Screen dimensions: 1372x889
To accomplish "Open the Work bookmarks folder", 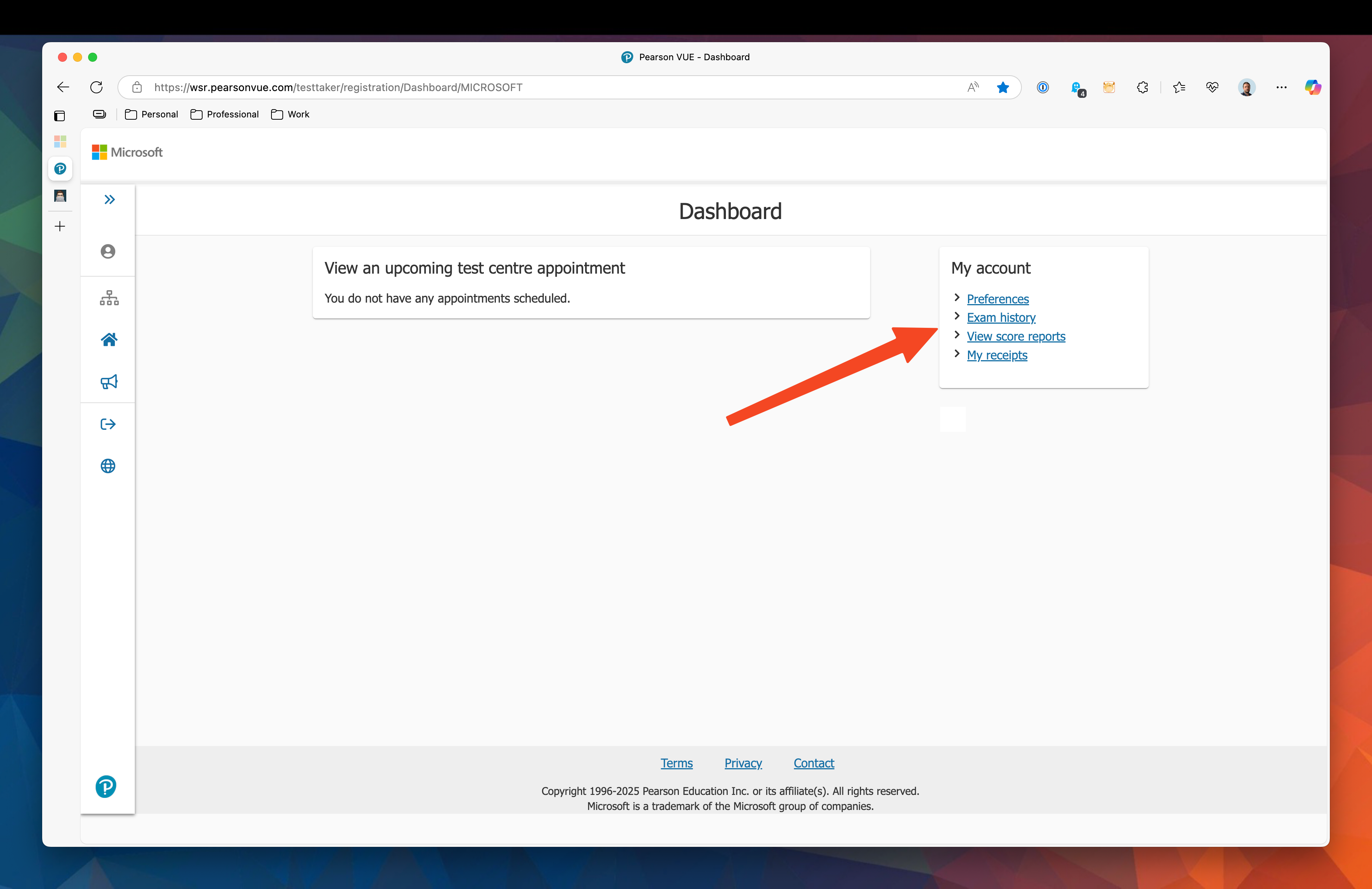I will 291,114.
